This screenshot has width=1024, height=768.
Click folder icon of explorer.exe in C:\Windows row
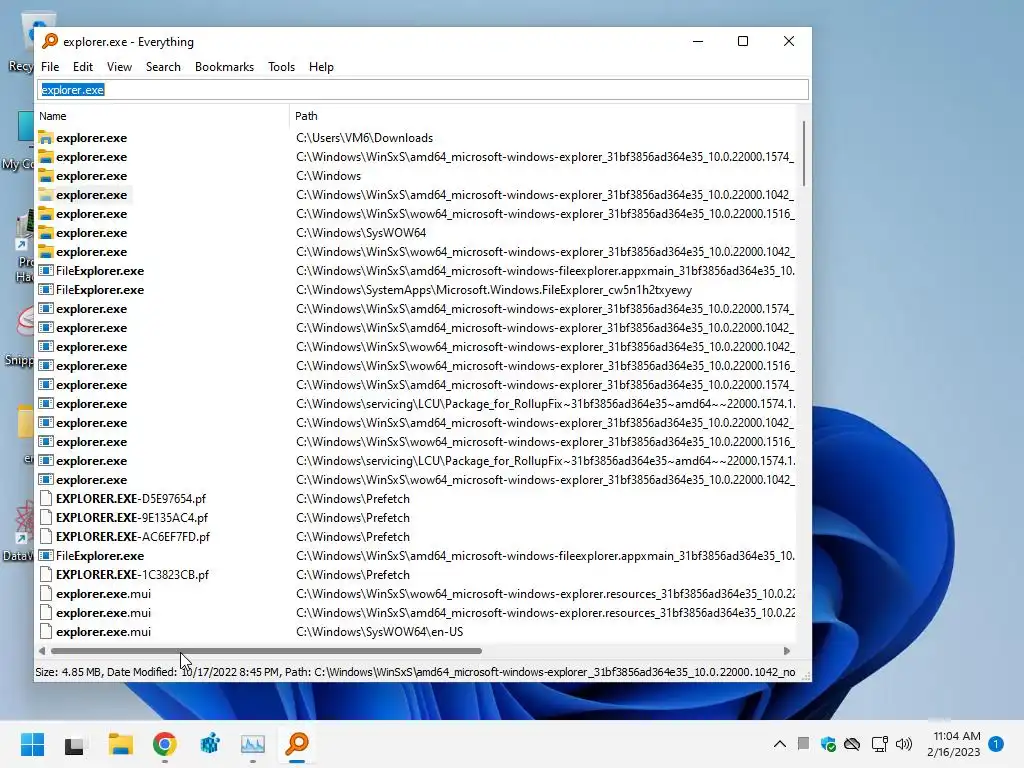46,176
